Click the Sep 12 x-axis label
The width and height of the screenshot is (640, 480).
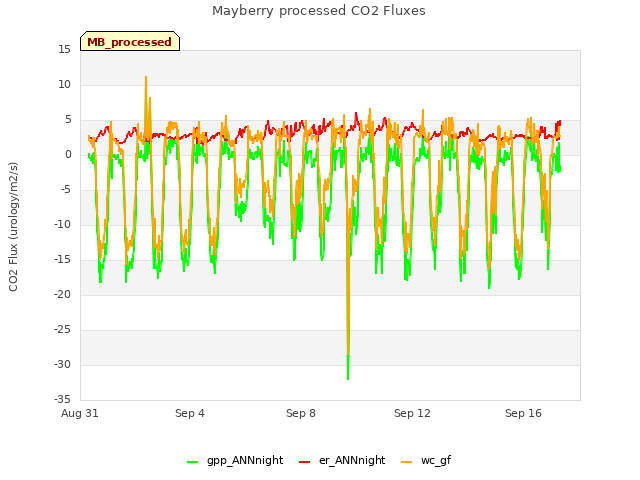tap(412, 413)
